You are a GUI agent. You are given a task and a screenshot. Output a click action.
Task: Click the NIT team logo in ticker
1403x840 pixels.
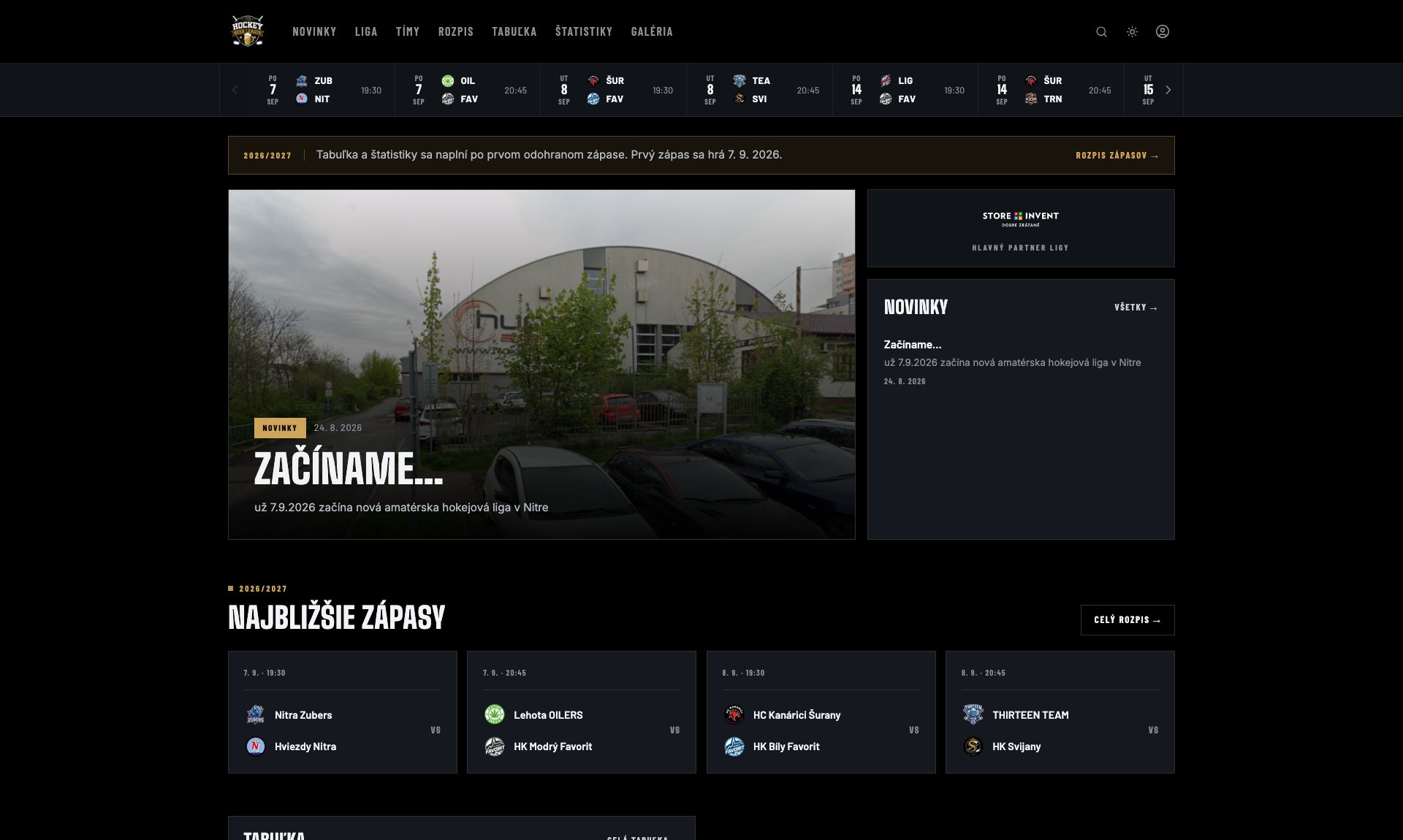point(302,99)
